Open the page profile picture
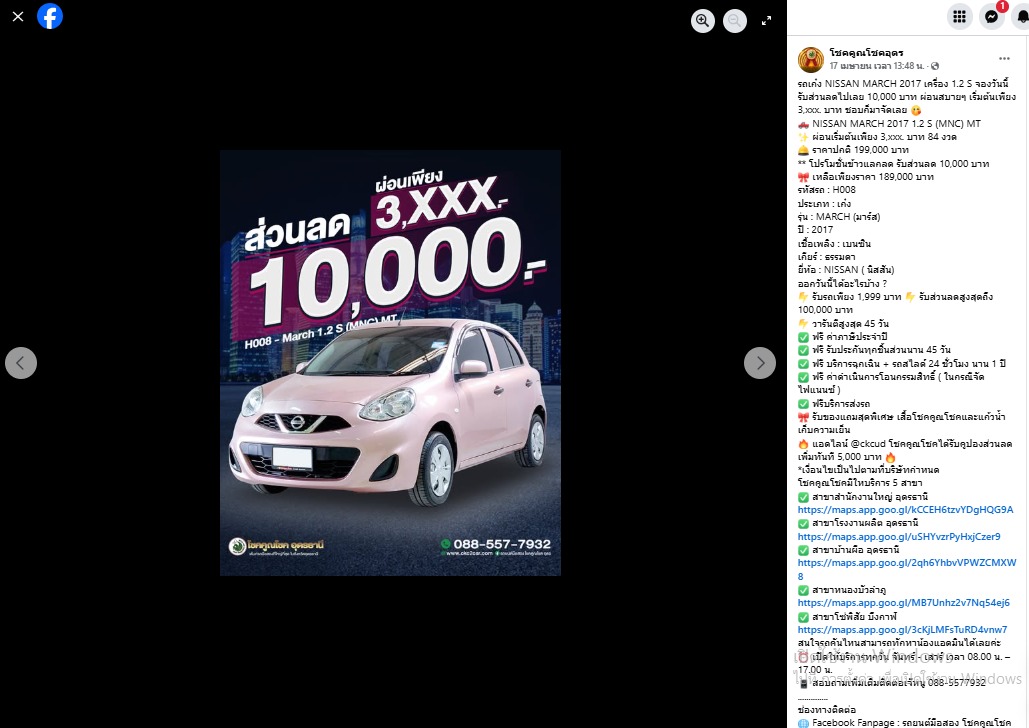The height and width of the screenshot is (728, 1029). coord(810,60)
